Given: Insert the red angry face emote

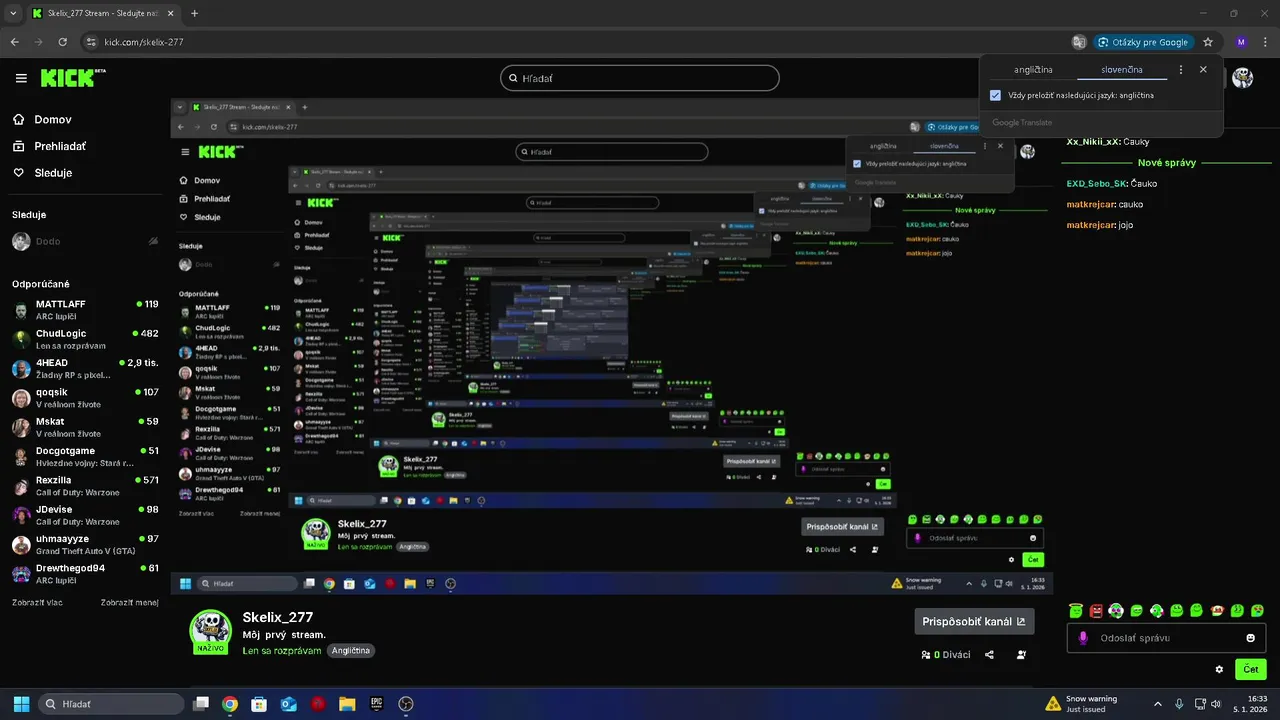Looking at the screenshot, I should 1096,610.
